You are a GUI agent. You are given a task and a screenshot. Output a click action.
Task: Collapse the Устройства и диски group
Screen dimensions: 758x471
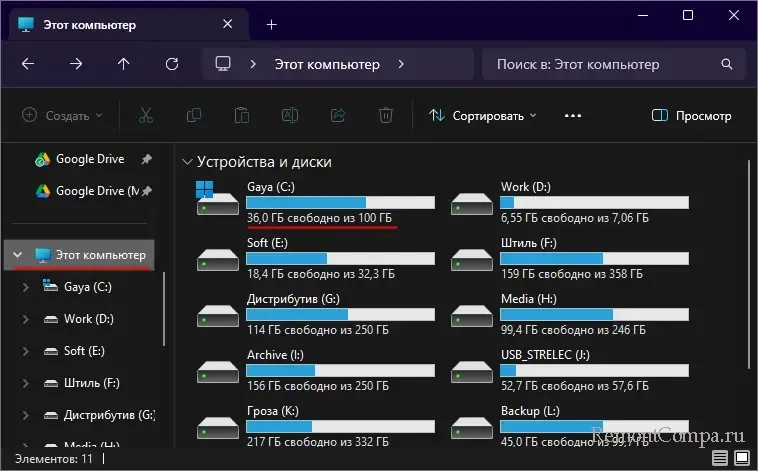pyautogui.click(x=186, y=161)
